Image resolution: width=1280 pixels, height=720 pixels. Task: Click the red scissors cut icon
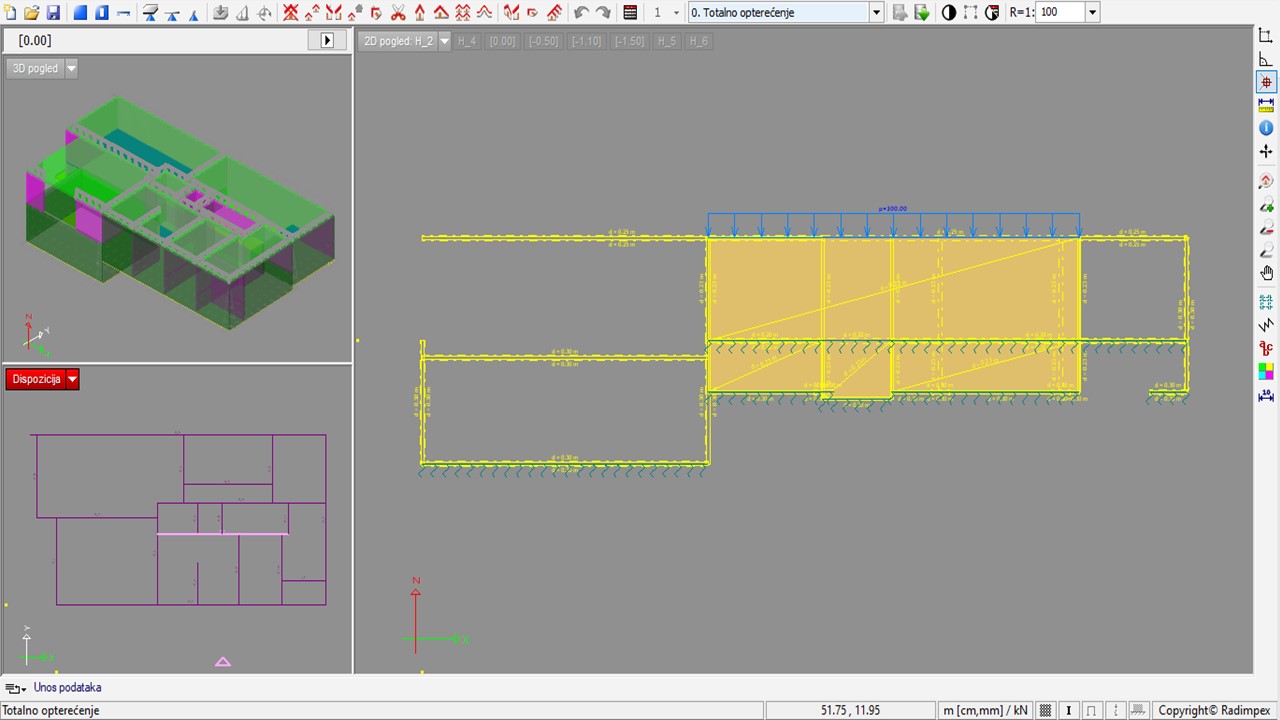tap(398, 13)
